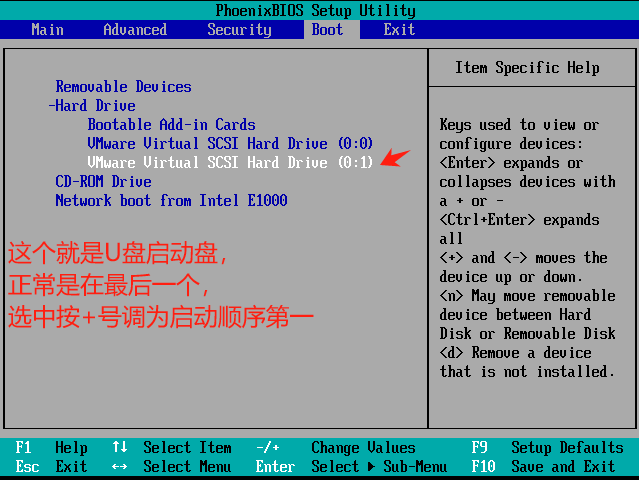Select the highlighted Boot tab

pyautogui.click(x=327, y=30)
